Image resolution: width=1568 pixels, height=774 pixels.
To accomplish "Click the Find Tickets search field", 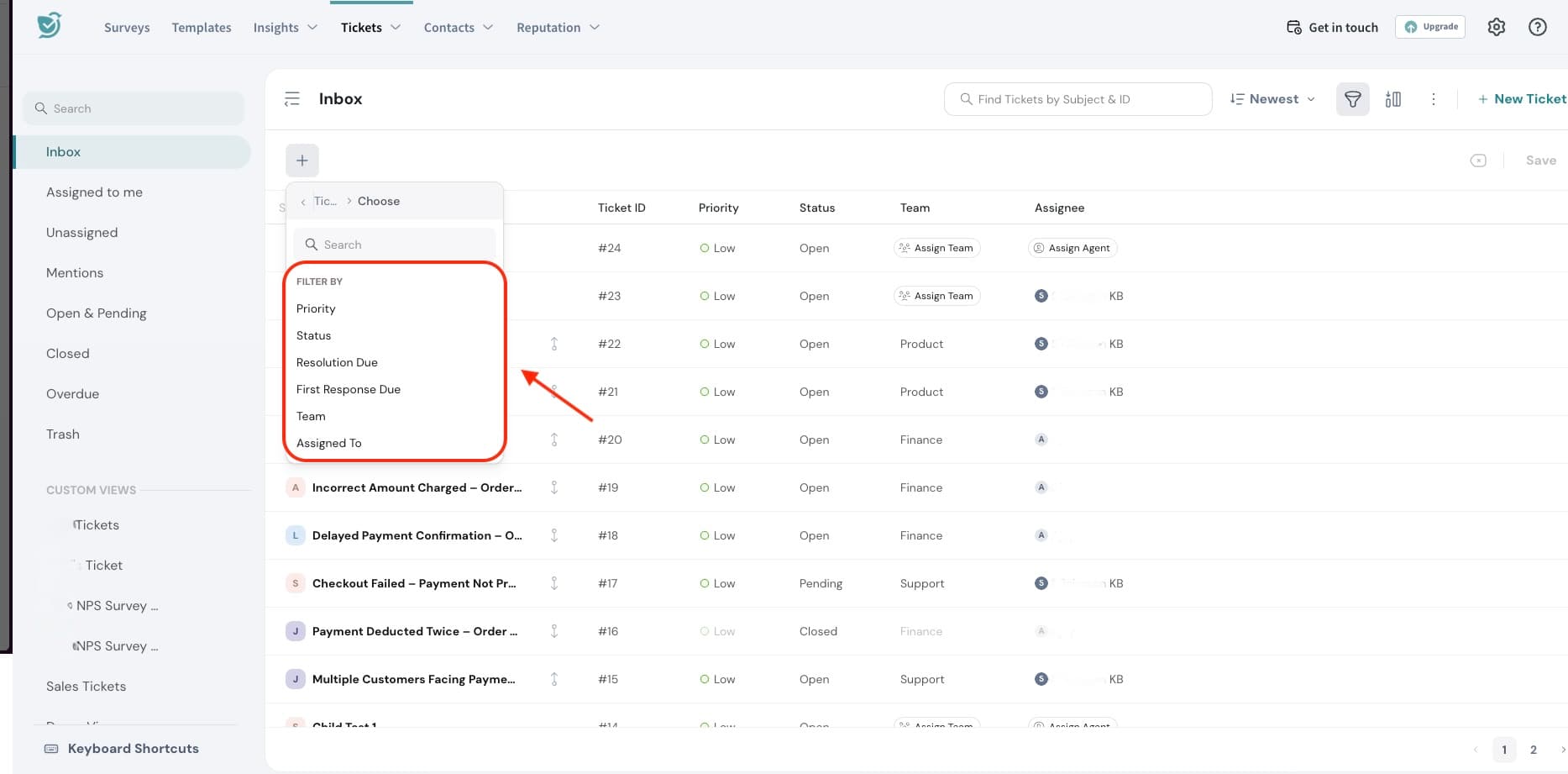I will (x=1078, y=99).
